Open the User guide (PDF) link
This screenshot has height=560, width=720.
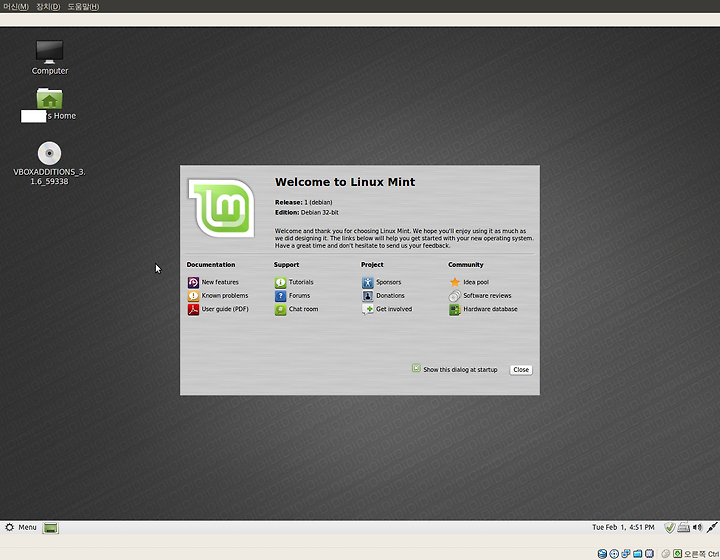pyautogui.click(x=225, y=309)
